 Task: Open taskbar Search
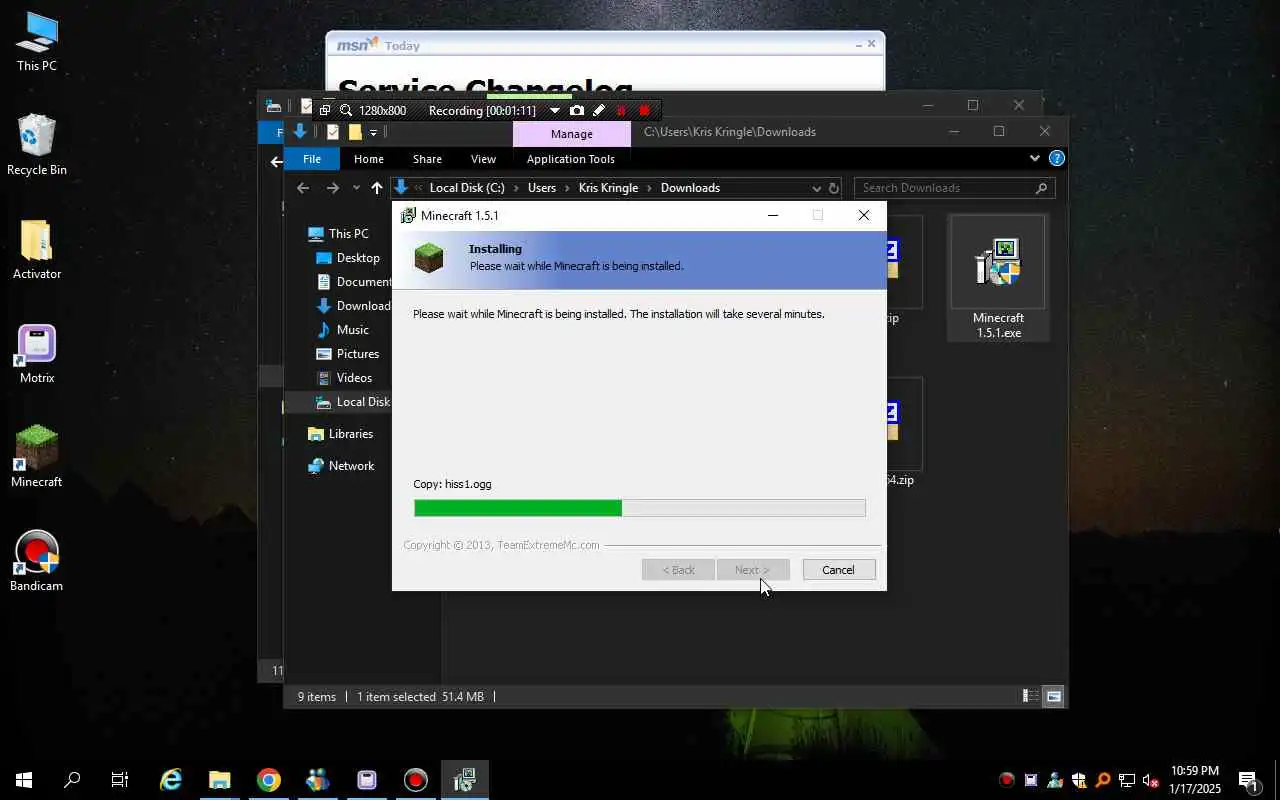[x=72, y=780]
